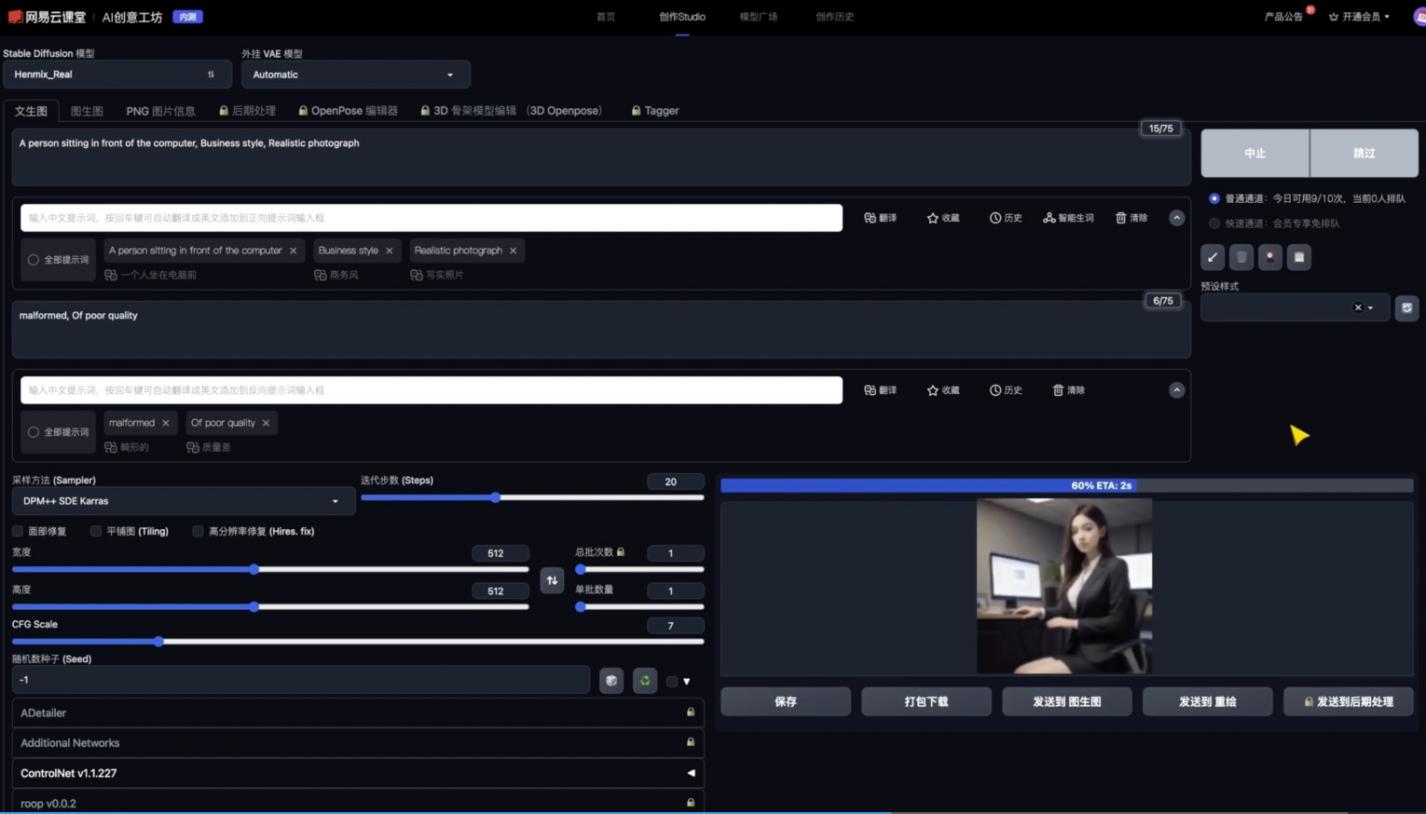This screenshot has height=814, width=1426.
Task: Open the PNG 图片信息 tab
Action: click(160, 111)
